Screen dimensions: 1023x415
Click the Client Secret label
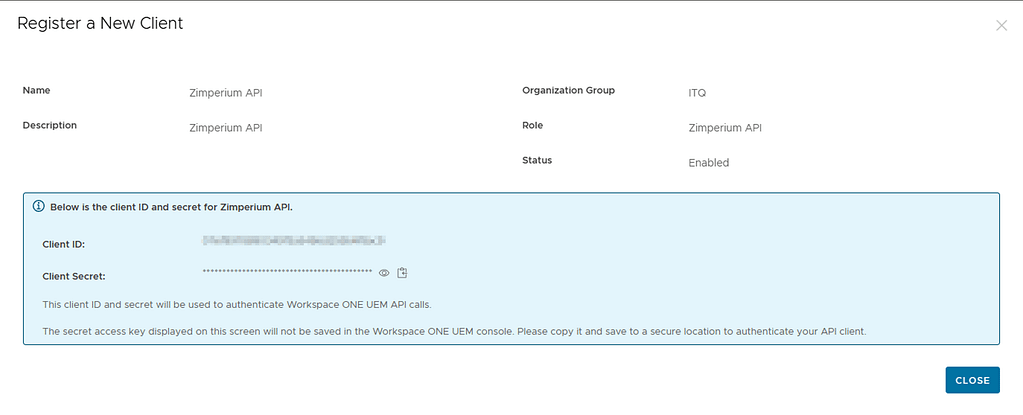click(74, 276)
